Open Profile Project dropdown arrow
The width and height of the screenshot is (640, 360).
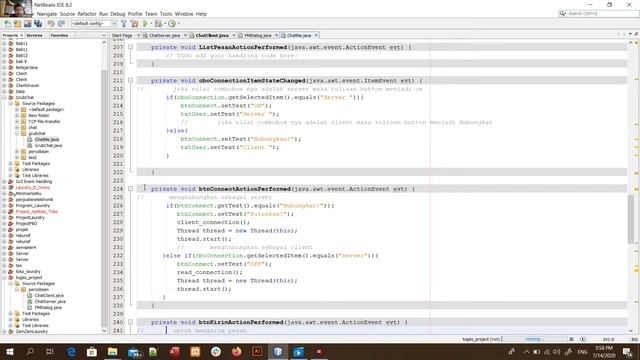179,24
